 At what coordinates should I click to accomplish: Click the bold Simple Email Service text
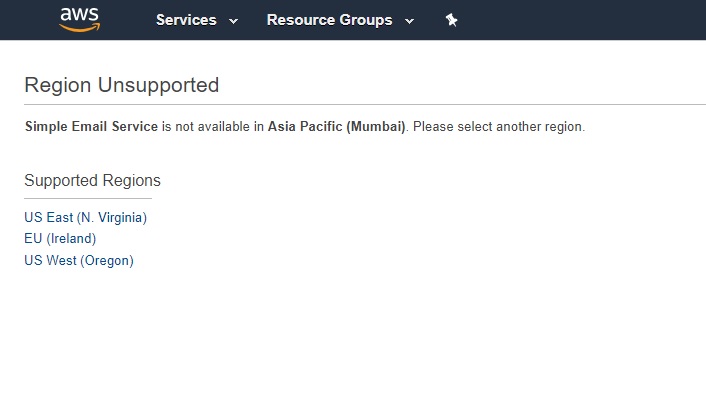(91, 127)
